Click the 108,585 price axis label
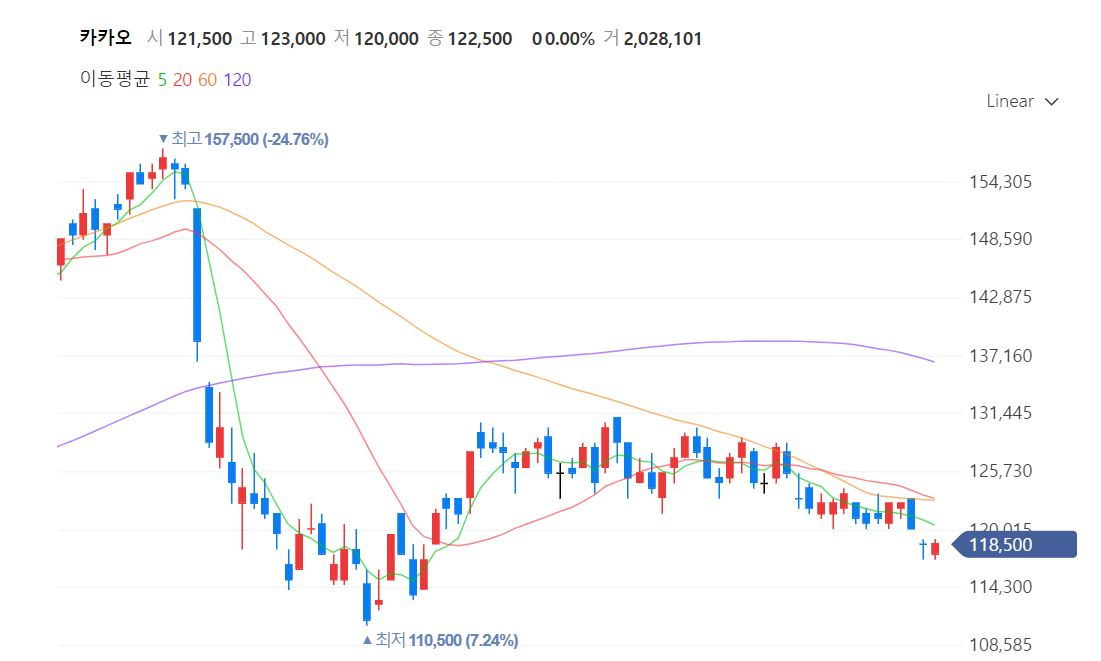This screenshot has width=1101, height=661. (1001, 644)
